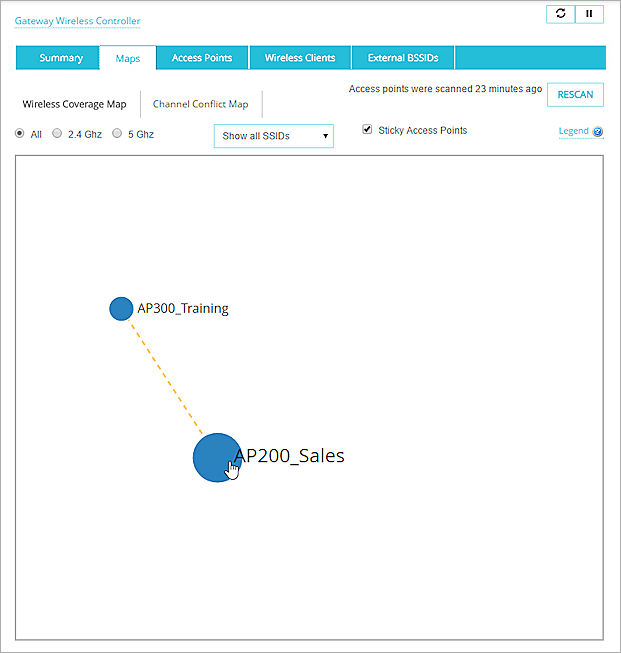
Task: Select the Wireless Coverage Map sub-tab
Action: (x=75, y=104)
